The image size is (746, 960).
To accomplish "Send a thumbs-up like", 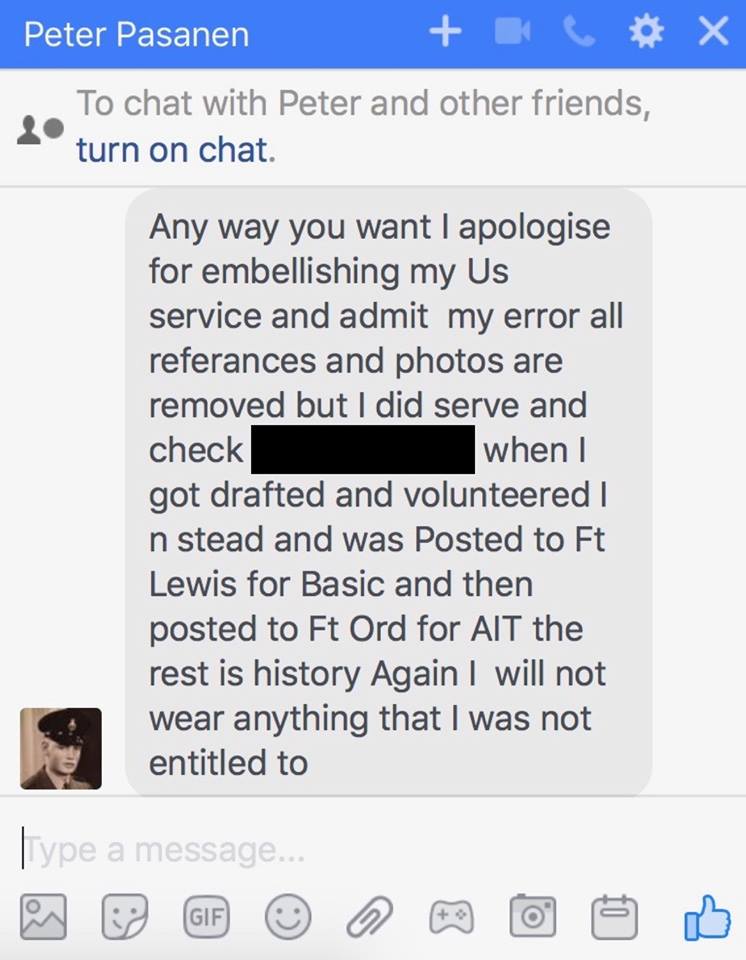I will [x=705, y=915].
